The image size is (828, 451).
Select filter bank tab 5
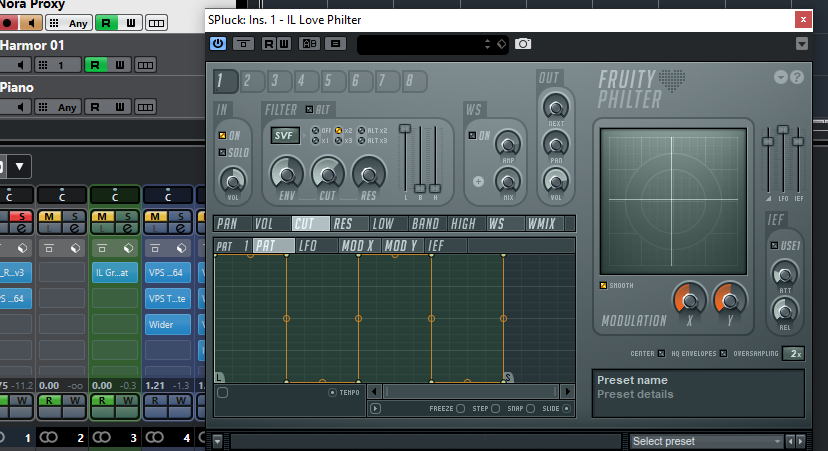(x=333, y=81)
